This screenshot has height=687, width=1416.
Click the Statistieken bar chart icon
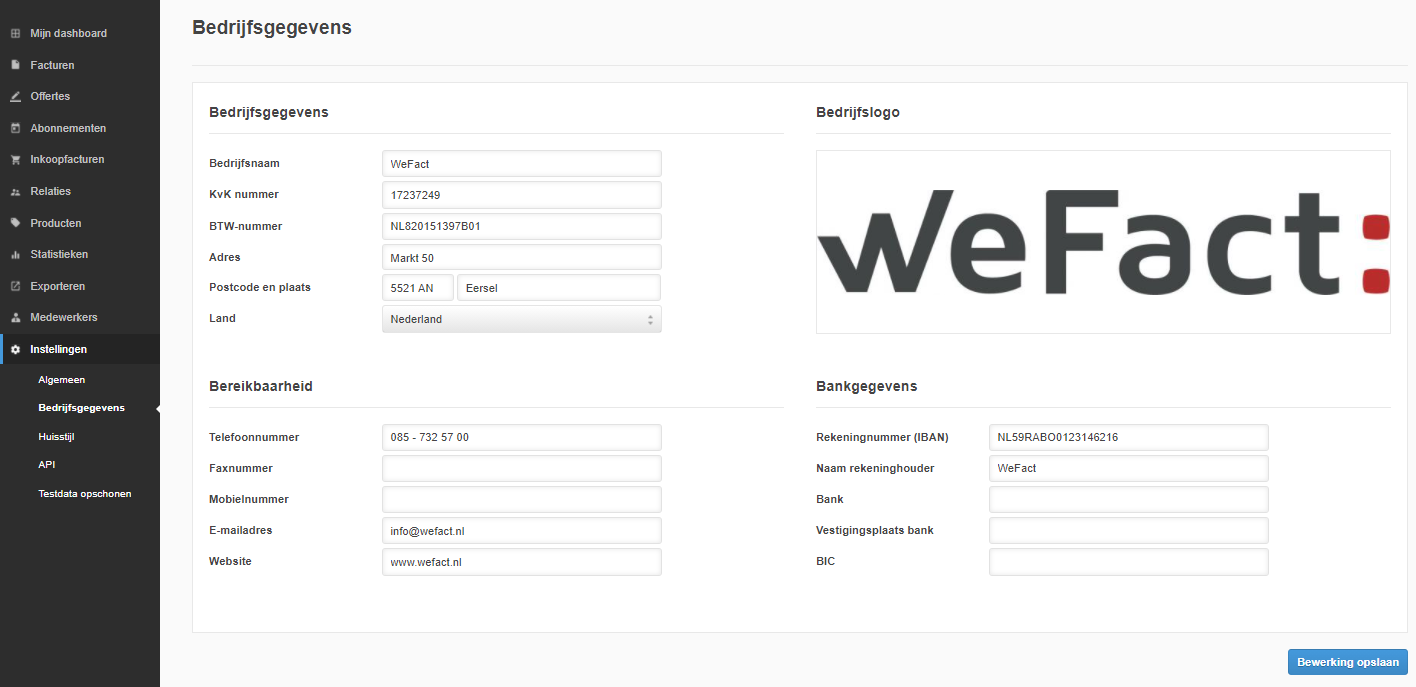(x=15, y=255)
